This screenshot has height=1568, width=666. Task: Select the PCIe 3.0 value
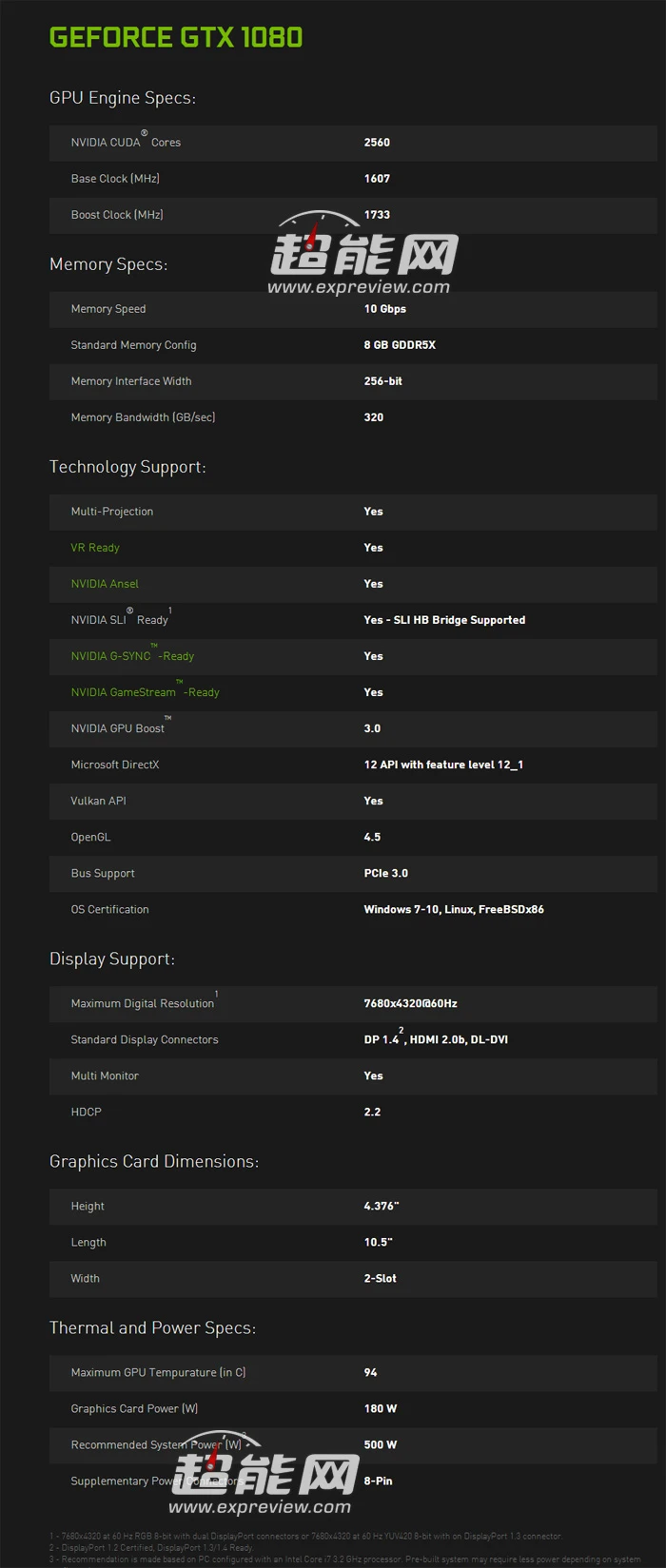point(386,873)
